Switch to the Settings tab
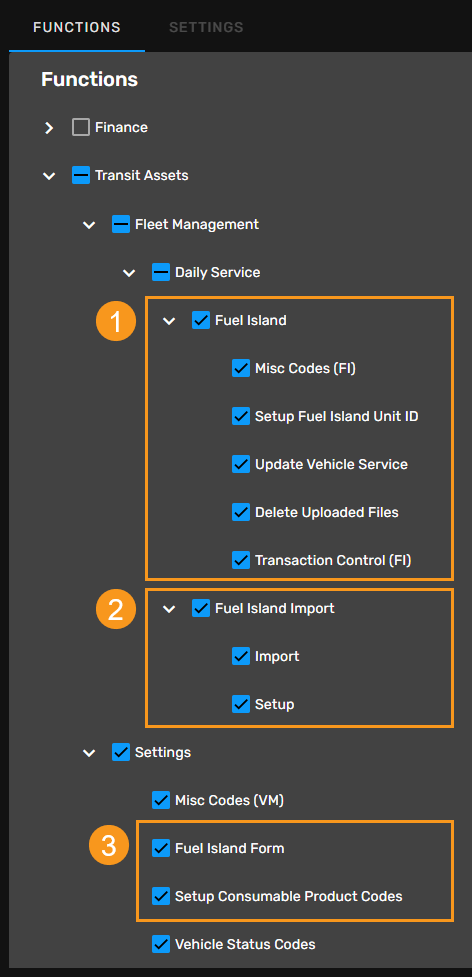This screenshot has height=977, width=472. 206,27
